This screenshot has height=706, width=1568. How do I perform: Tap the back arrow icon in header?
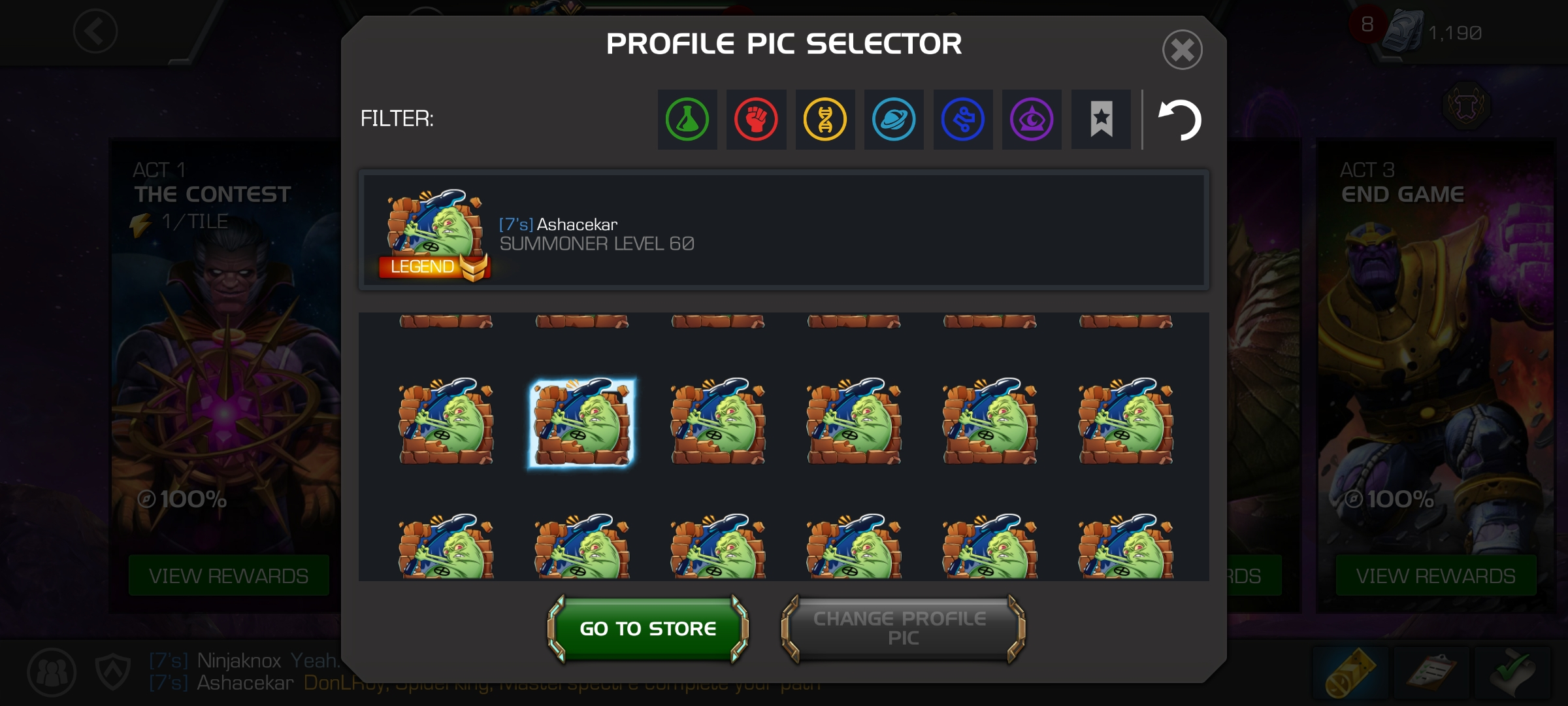[x=95, y=31]
